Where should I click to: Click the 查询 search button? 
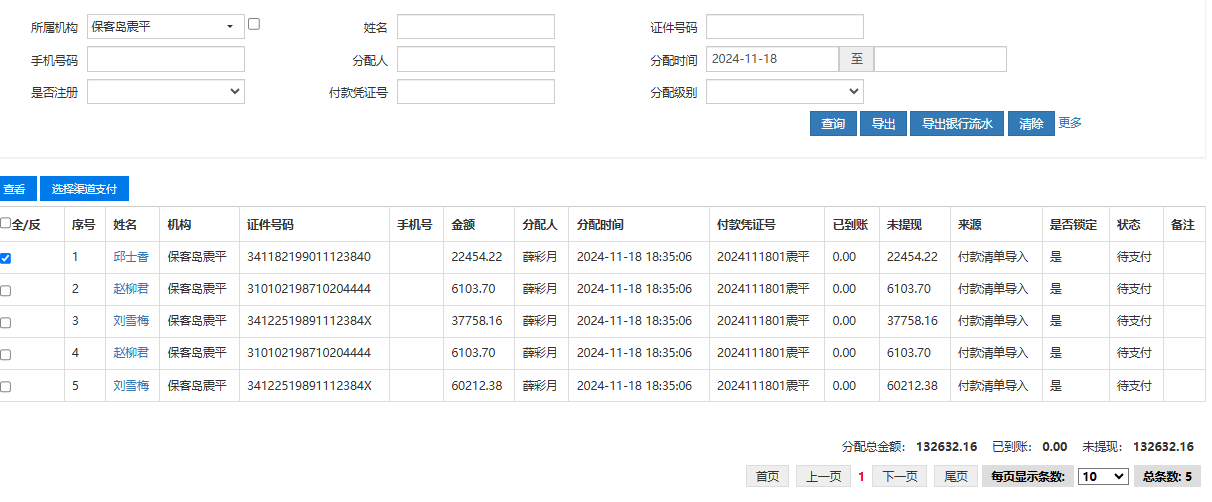pyautogui.click(x=833, y=124)
